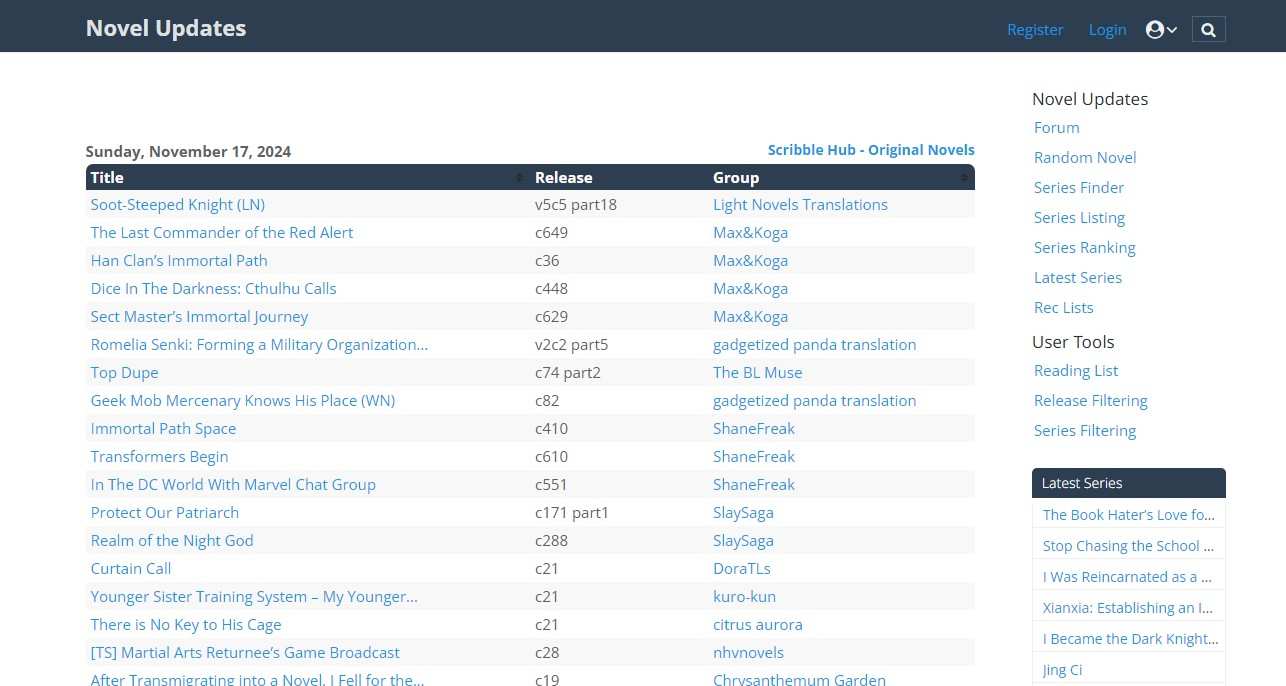1286x686 pixels.
Task: Open Geek Mob Mercenary Knows His Place (WN)
Action: tap(243, 401)
